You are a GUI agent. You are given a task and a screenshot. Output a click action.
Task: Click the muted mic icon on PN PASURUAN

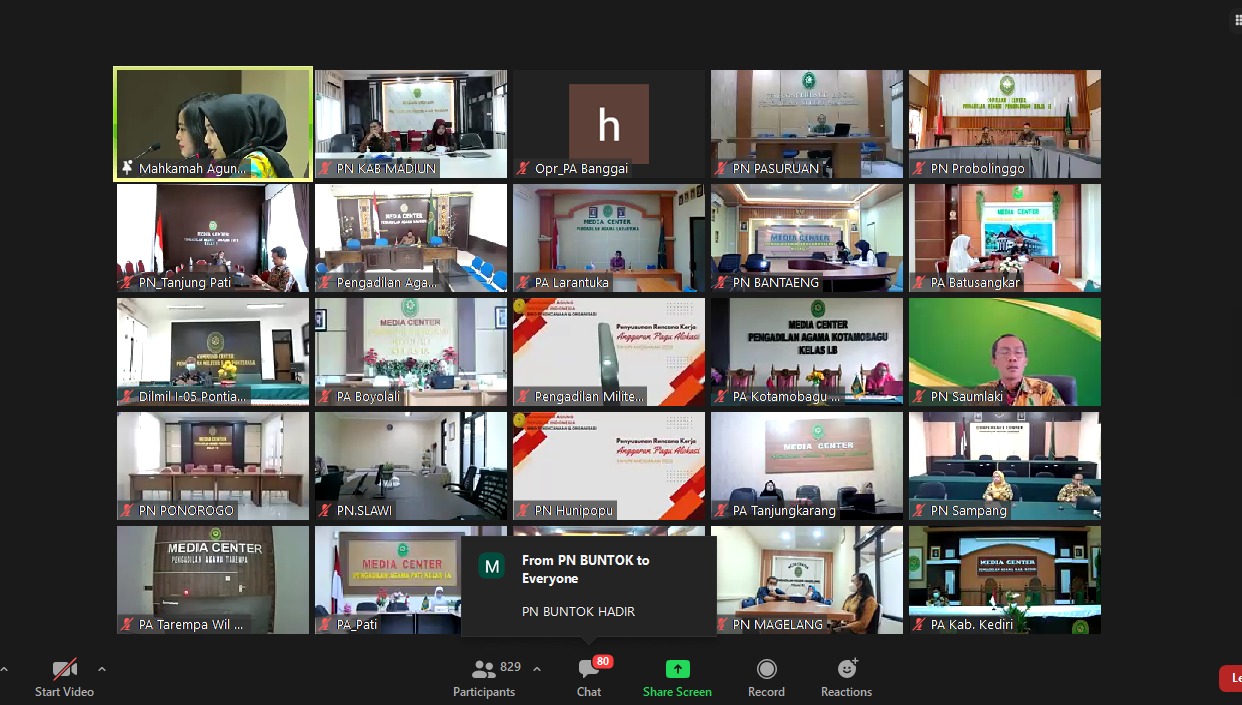(x=721, y=169)
